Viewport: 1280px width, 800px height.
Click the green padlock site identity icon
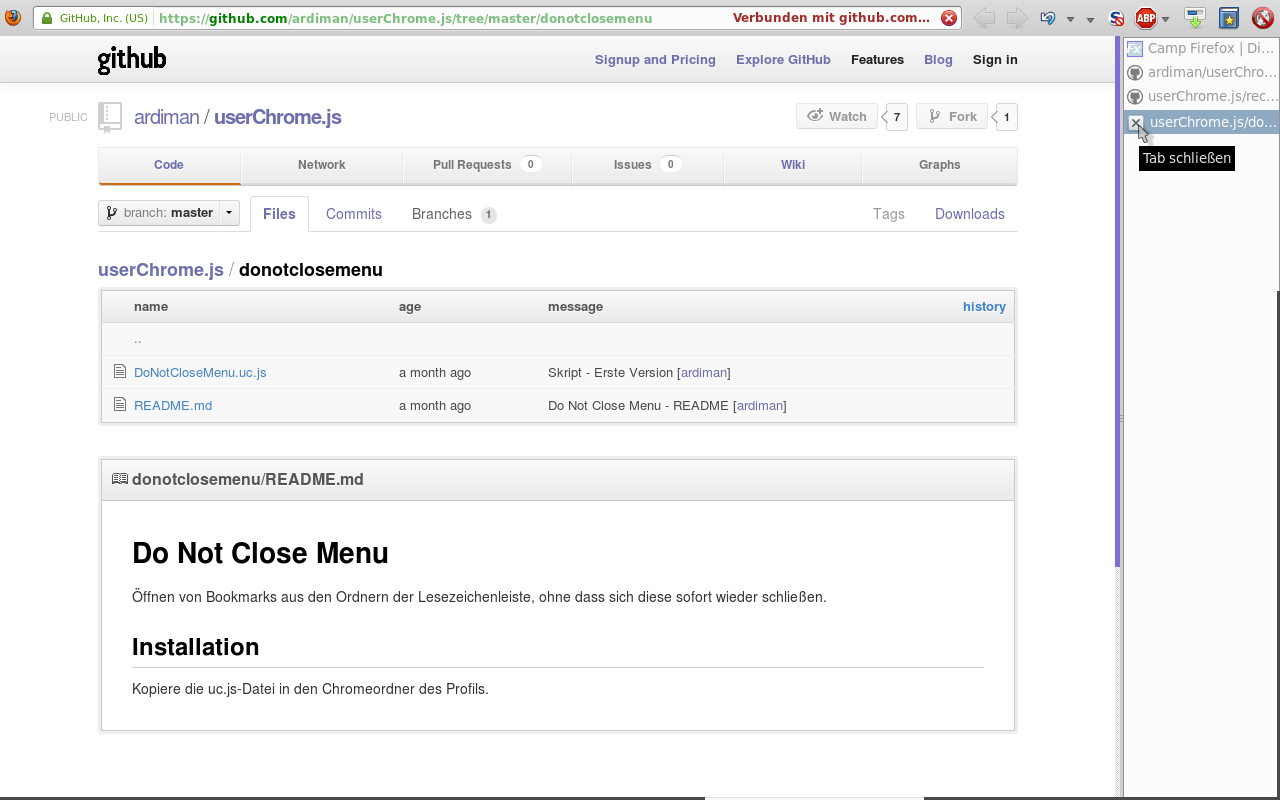pyautogui.click(x=47, y=18)
